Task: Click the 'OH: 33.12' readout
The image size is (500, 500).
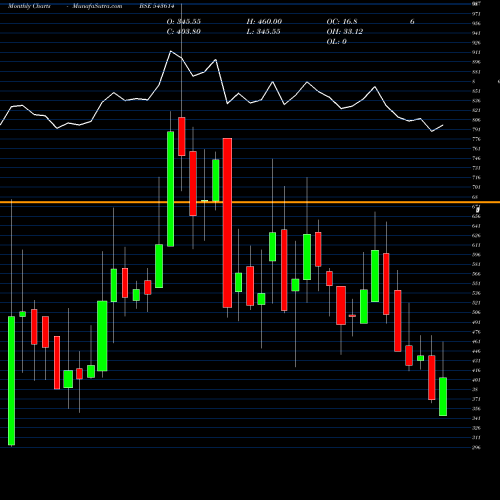Action: click(345, 31)
